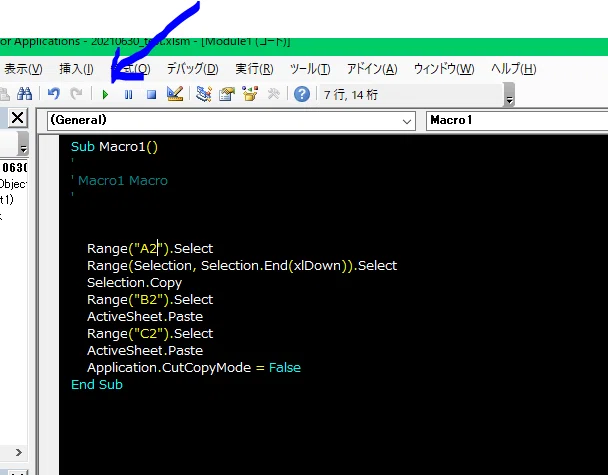Click the Selection.End(xlDown) code line
Screen dimensions: 608x475
(x=242, y=266)
